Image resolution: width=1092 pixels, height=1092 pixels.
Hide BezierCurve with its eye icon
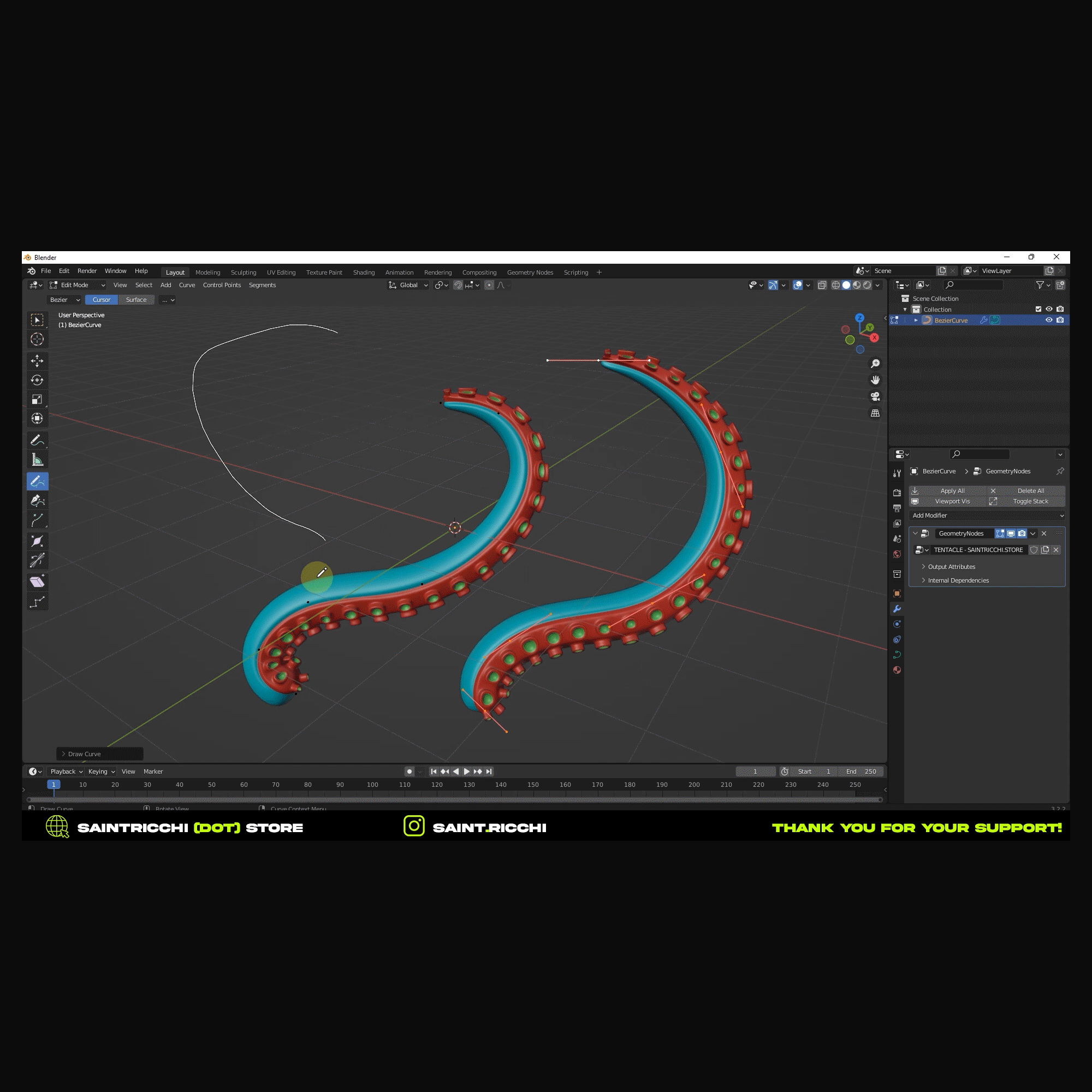click(1049, 320)
